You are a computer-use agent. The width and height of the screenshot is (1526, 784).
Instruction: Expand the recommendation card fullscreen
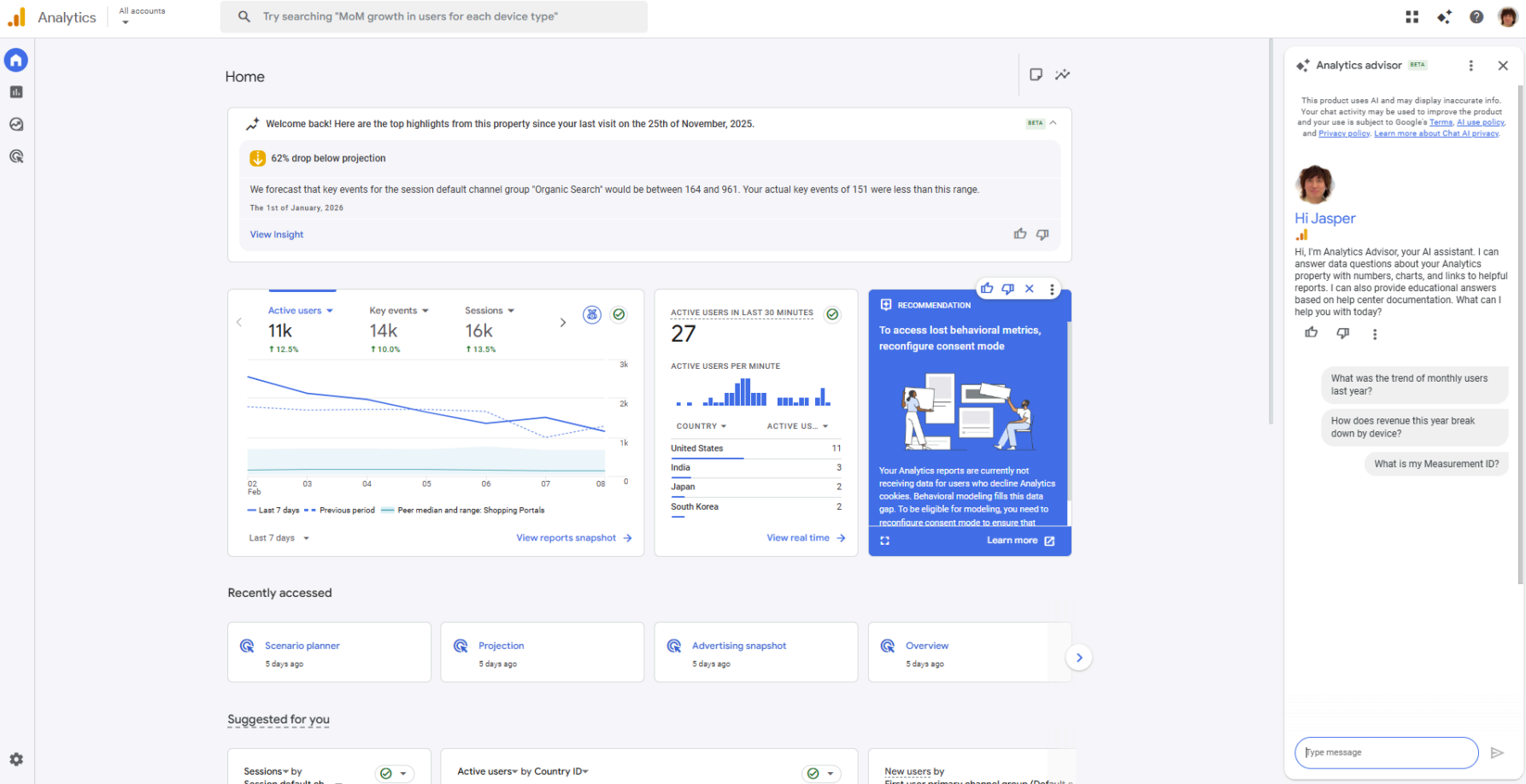(884, 541)
